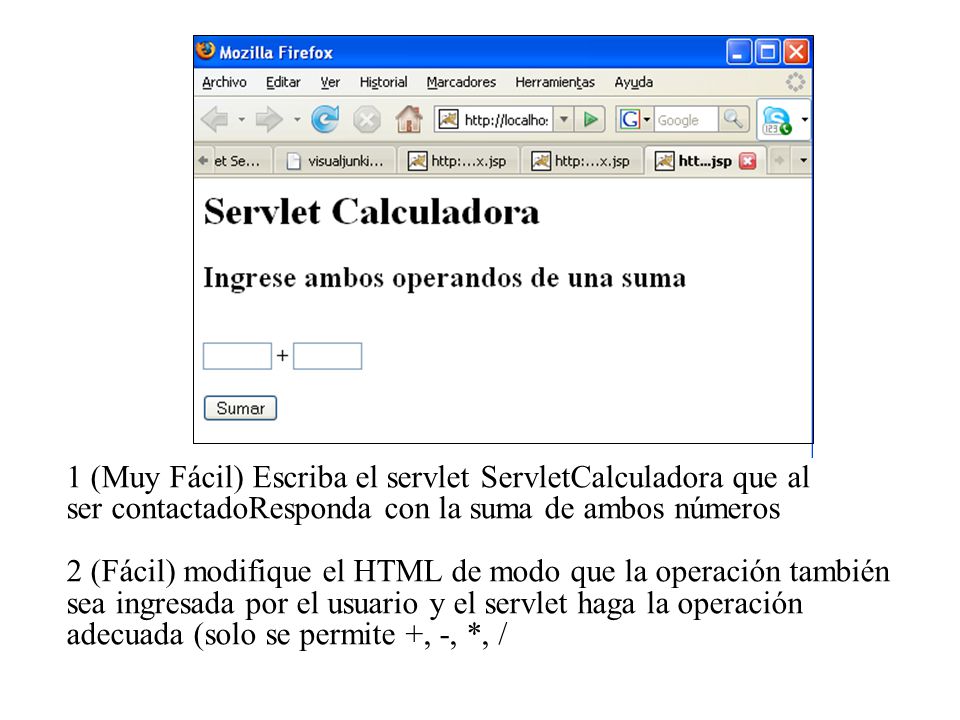This screenshot has width=960, height=720.
Task: Open the Marcadores menu
Action: (461, 82)
